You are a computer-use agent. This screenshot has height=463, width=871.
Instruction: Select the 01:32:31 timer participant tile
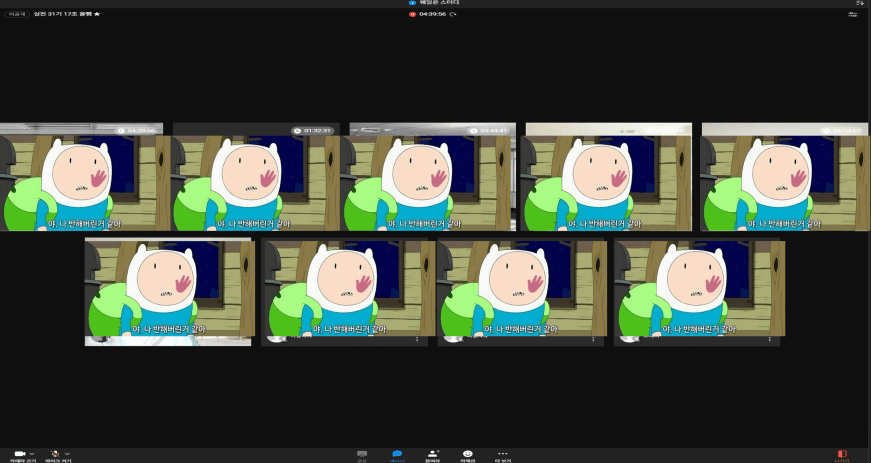click(256, 178)
